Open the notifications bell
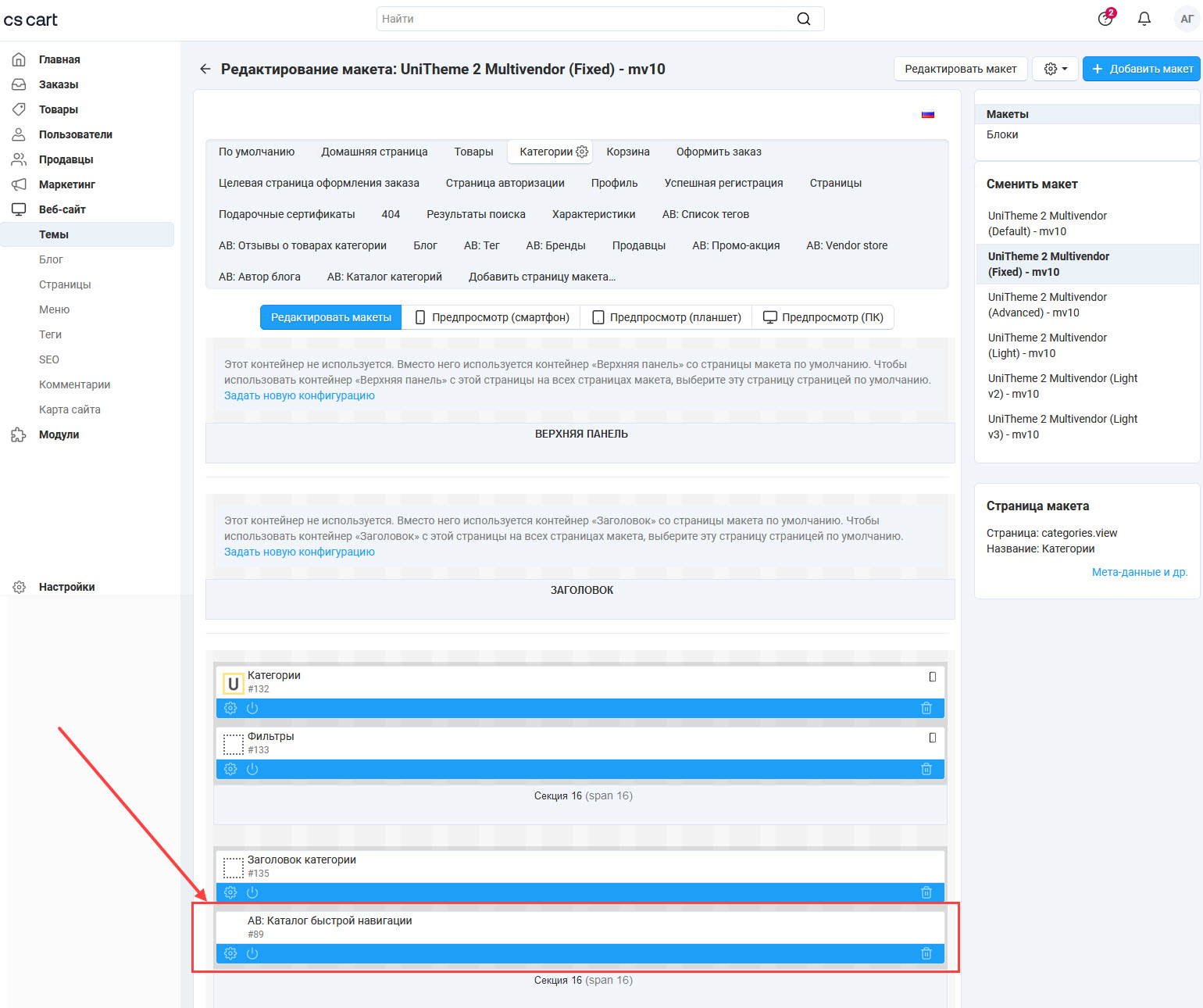Viewport: 1203px width, 1008px height. click(1144, 19)
